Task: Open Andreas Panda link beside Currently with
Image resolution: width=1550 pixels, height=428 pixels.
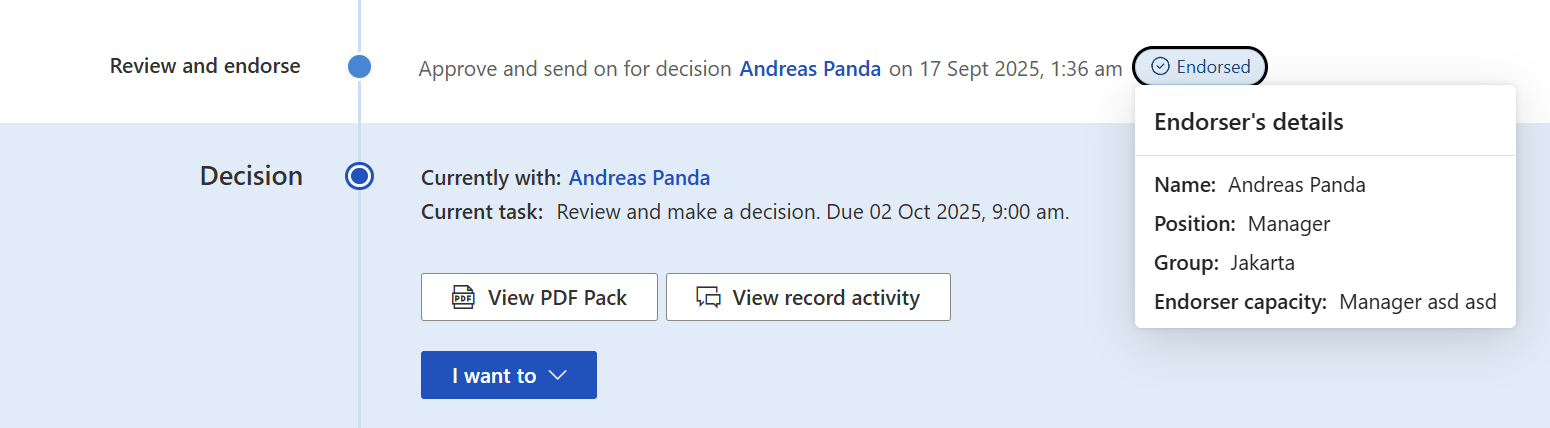Action: (x=639, y=178)
